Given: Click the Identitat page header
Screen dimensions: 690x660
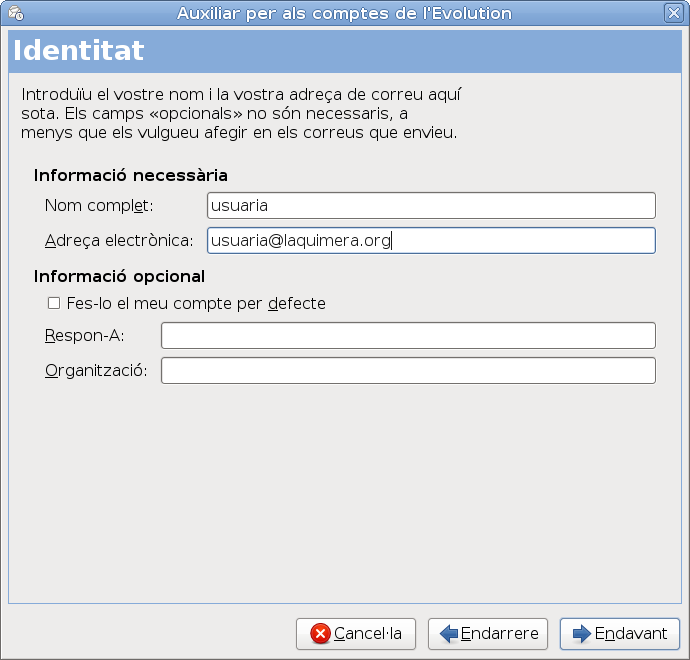Looking at the screenshot, I should coord(78,50).
